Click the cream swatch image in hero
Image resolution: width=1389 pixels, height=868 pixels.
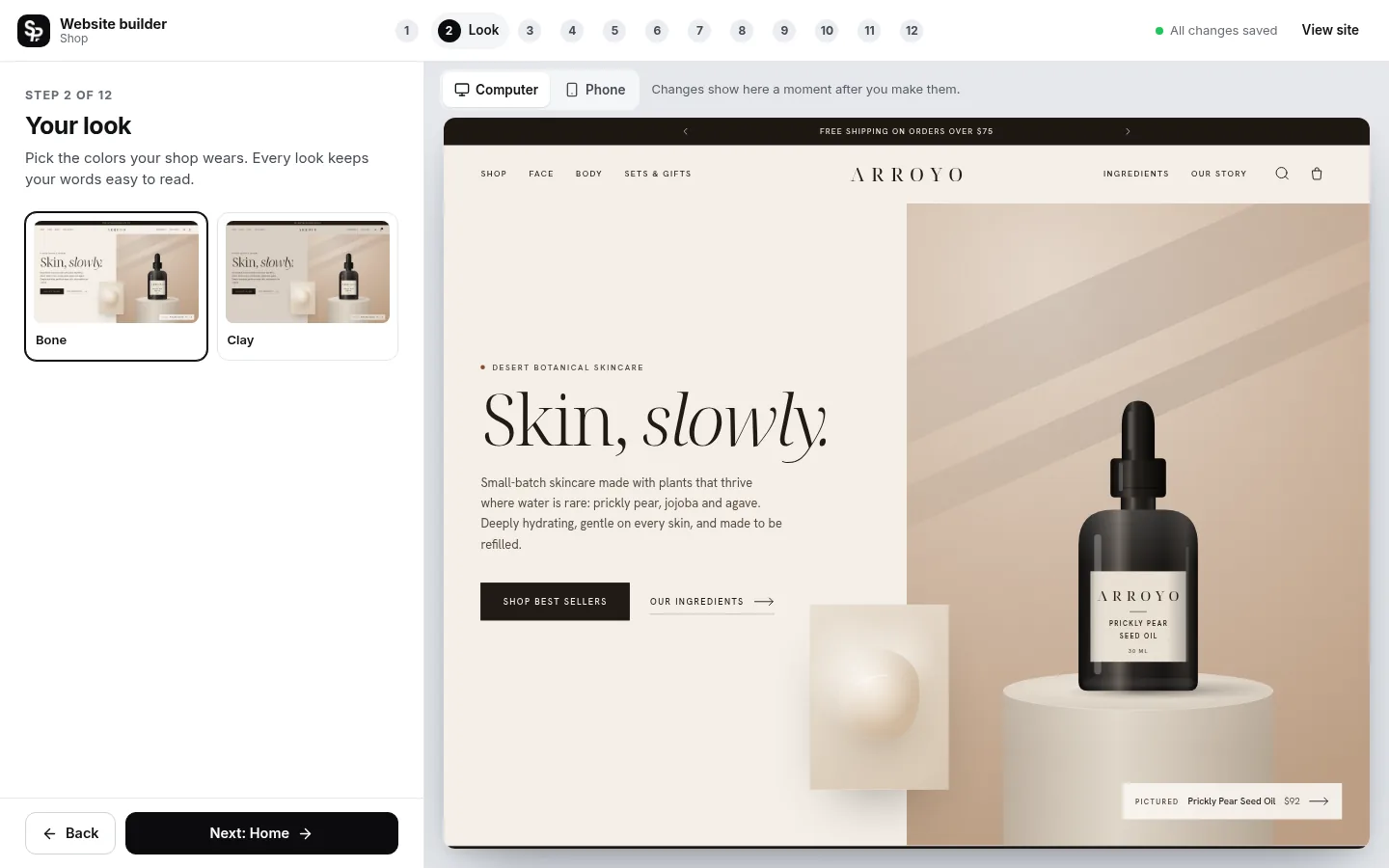(879, 696)
